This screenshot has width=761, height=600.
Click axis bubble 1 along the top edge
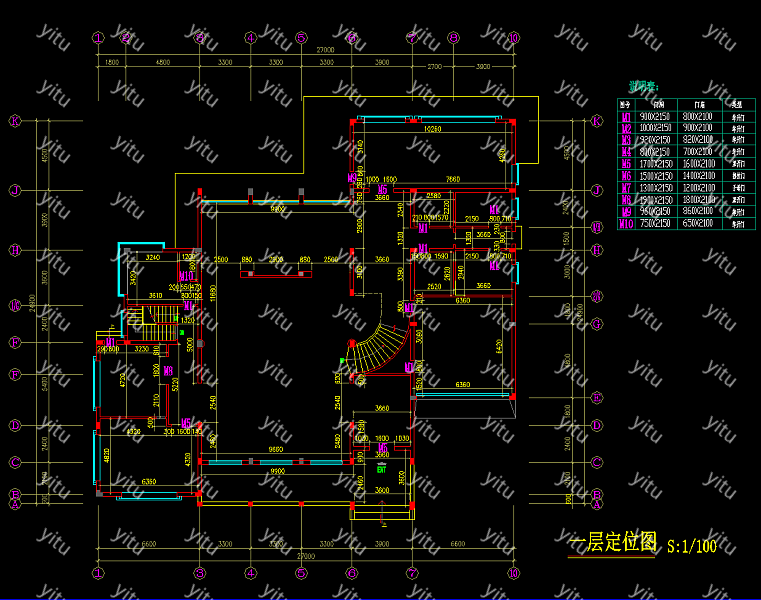click(x=98, y=38)
